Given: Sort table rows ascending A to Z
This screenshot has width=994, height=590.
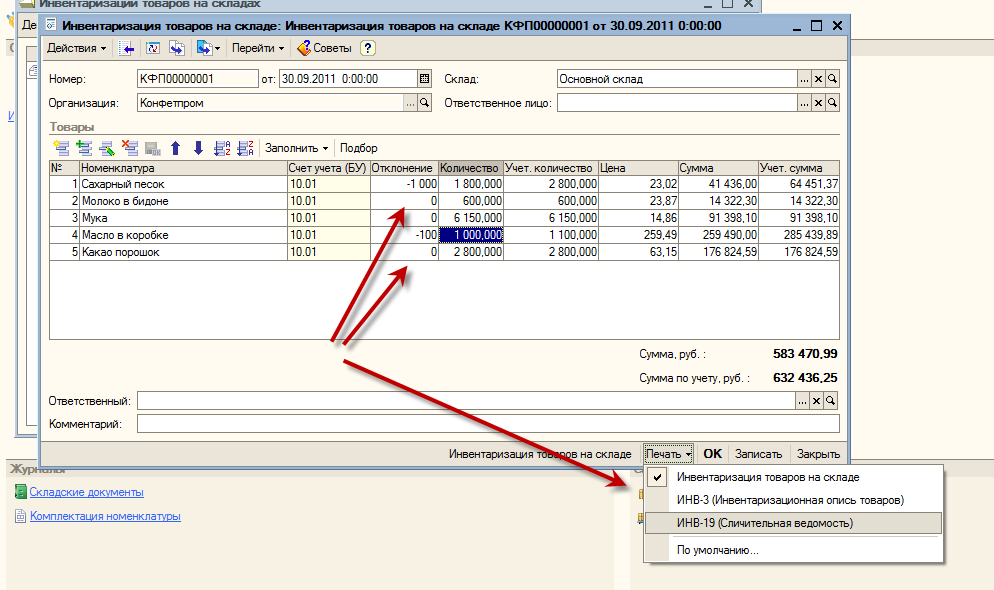Looking at the screenshot, I should point(223,148).
